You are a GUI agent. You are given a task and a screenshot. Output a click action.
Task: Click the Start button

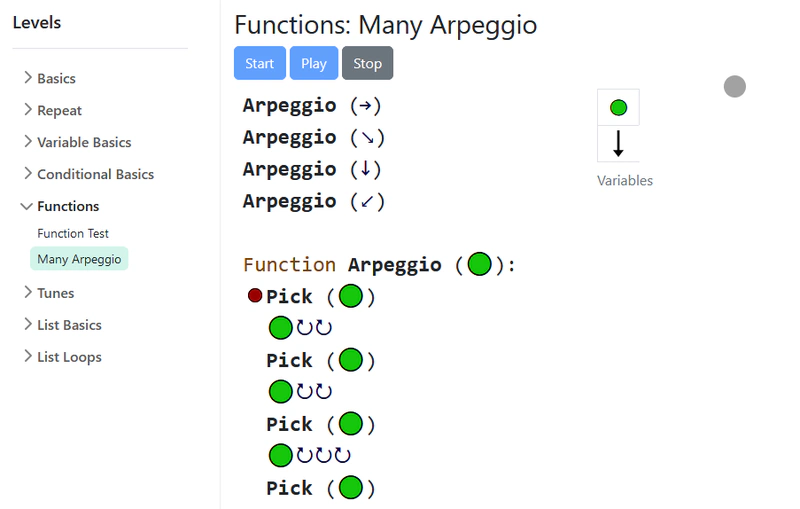(x=260, y=63)
